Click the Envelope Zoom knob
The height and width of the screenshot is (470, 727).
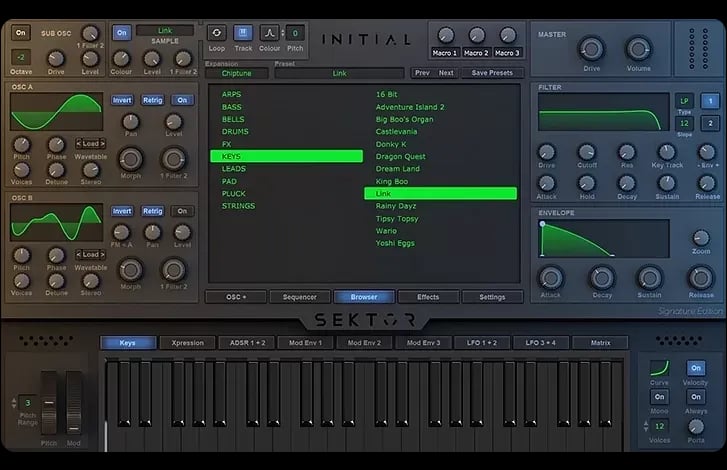[701, 238]
